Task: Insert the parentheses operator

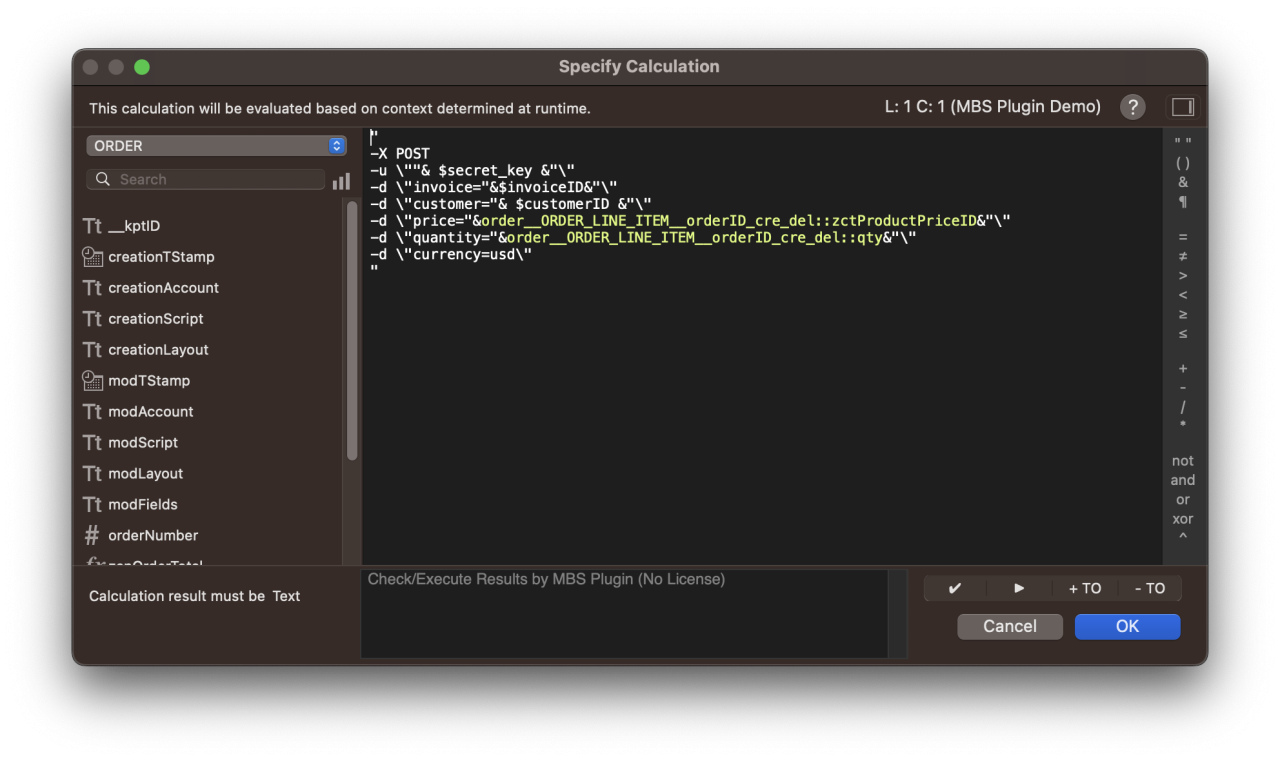Action: coord(1183,162)
